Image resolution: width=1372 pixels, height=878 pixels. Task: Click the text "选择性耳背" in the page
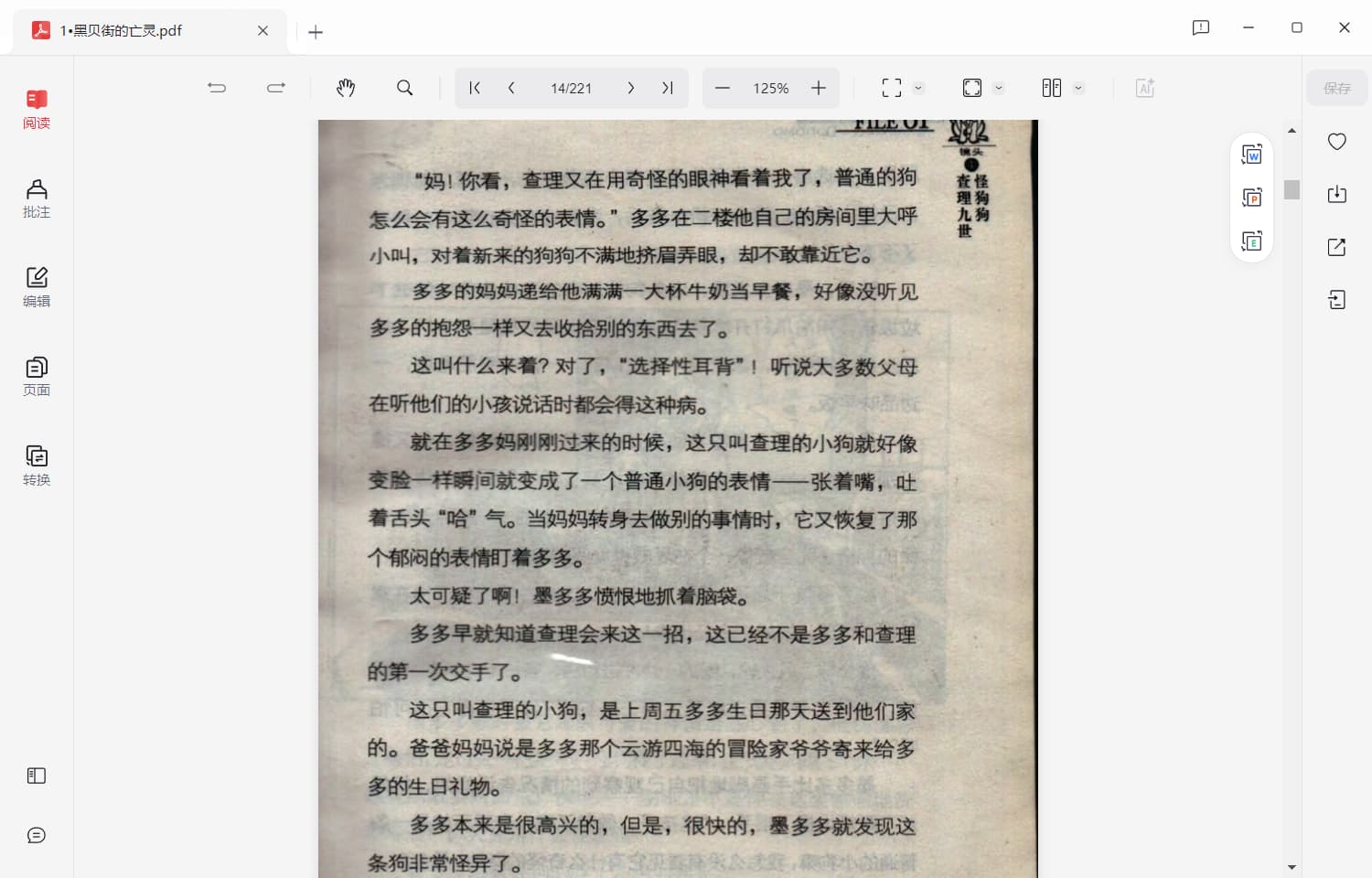(683, 367)
